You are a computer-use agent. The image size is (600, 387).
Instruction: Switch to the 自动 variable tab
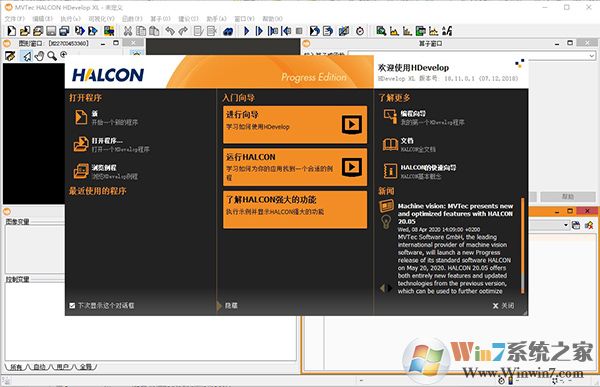coord(39,367)
